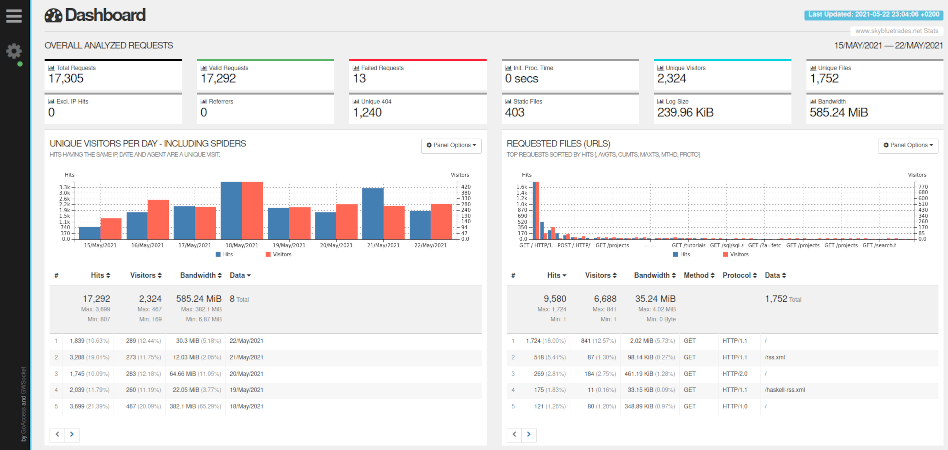Select the 22/May/2021 table row
Viewport: 948px width, 450px height.
(x=266, y=341)
